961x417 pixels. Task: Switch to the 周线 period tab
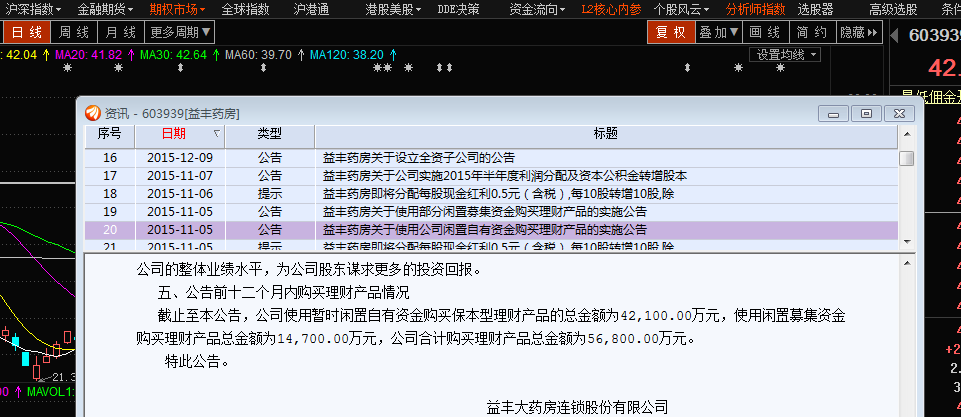tap(74, 33)
